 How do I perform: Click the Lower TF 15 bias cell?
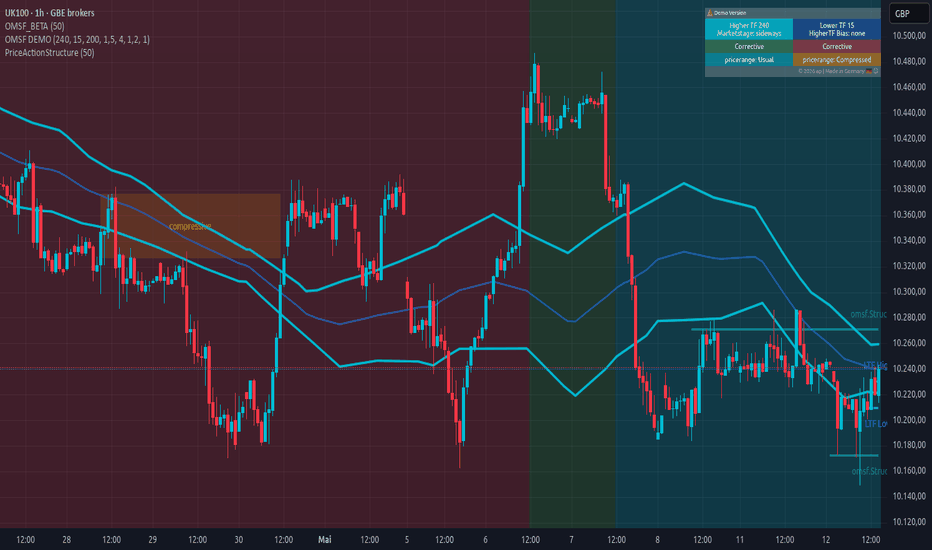pyautogui.click(x=837, y=29)
